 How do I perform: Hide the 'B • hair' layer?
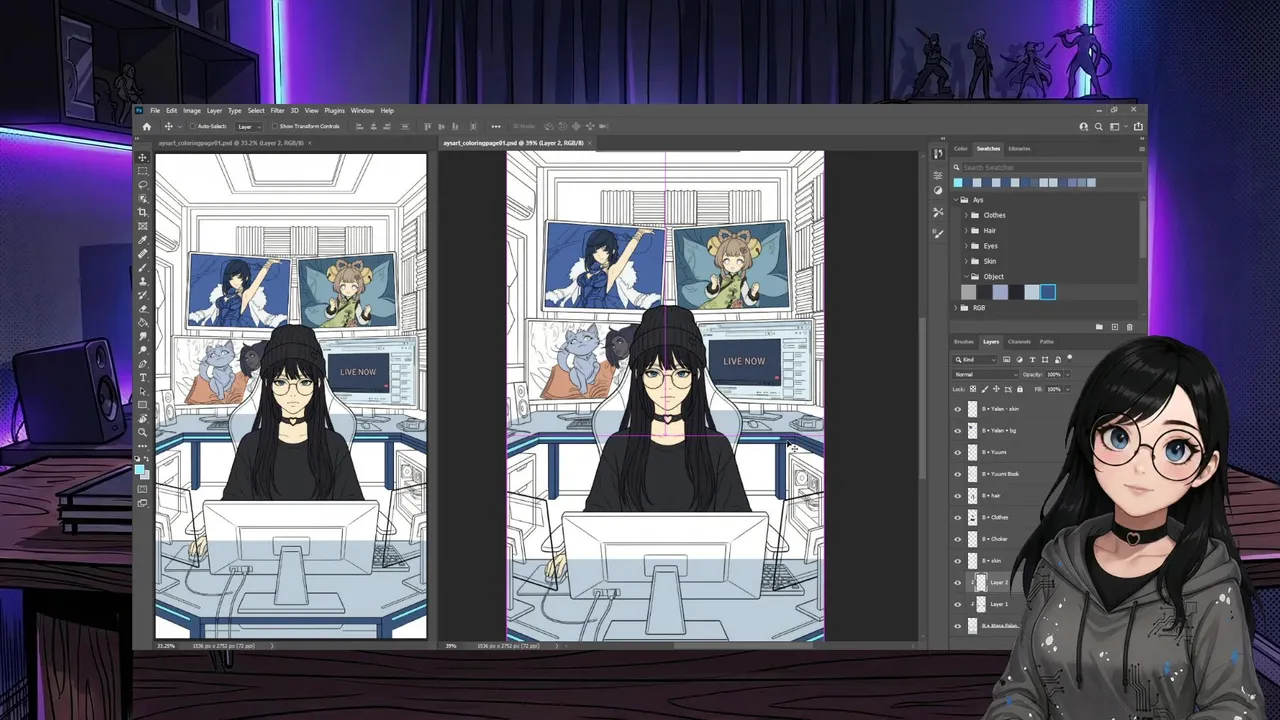pyautogui.click(x=957, y=495)
